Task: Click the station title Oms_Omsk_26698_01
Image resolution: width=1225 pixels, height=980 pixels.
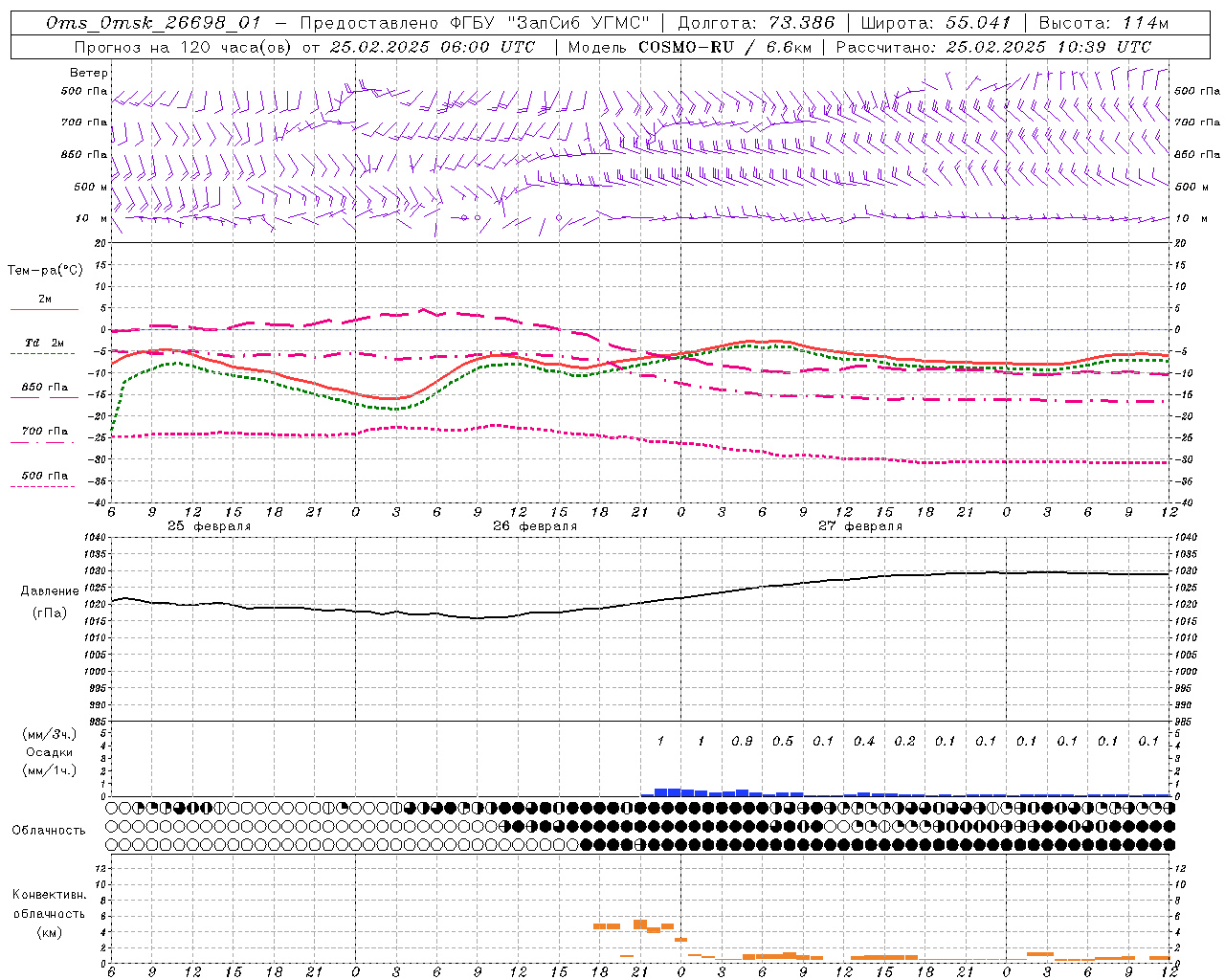Action: (x=153, y=23)
